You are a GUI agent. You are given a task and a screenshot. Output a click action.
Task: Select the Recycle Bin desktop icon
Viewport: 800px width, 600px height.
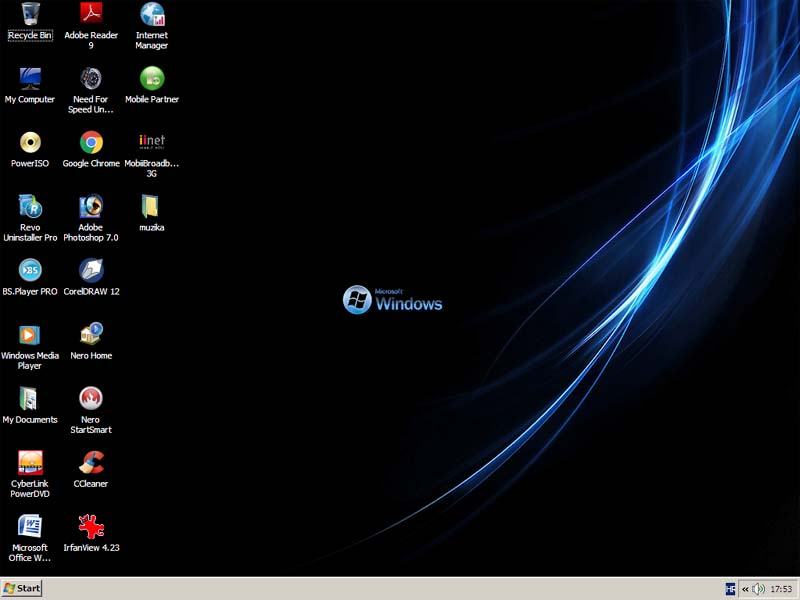(x=30, y=15)
